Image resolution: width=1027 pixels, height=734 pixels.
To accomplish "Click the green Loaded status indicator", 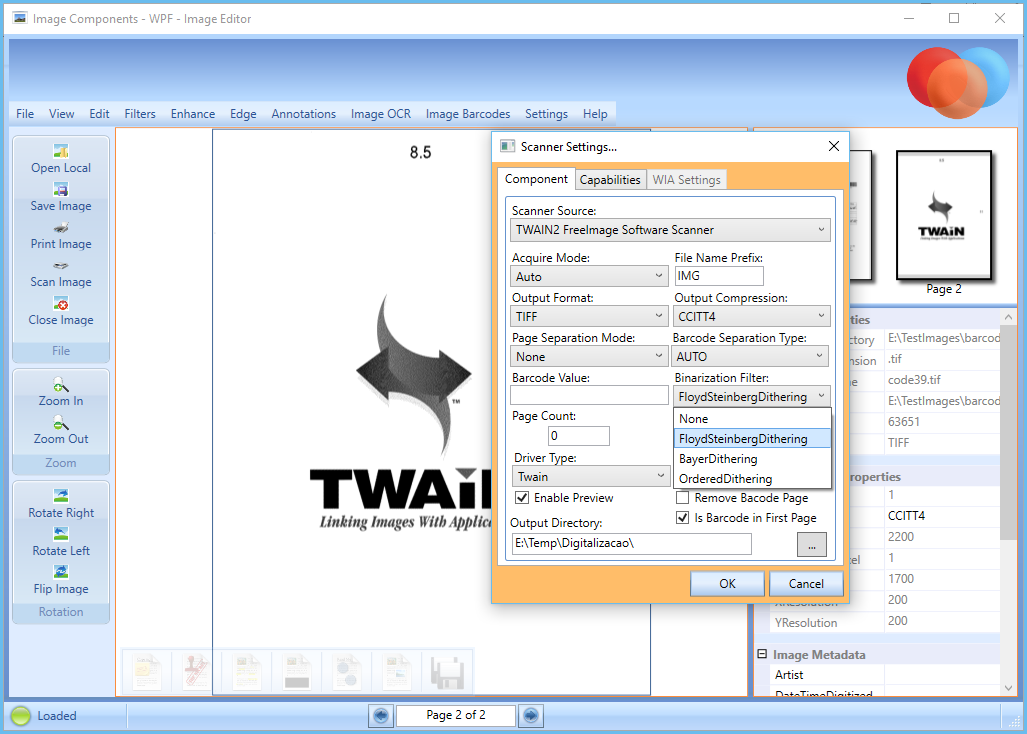I will (x=21, y=716).
